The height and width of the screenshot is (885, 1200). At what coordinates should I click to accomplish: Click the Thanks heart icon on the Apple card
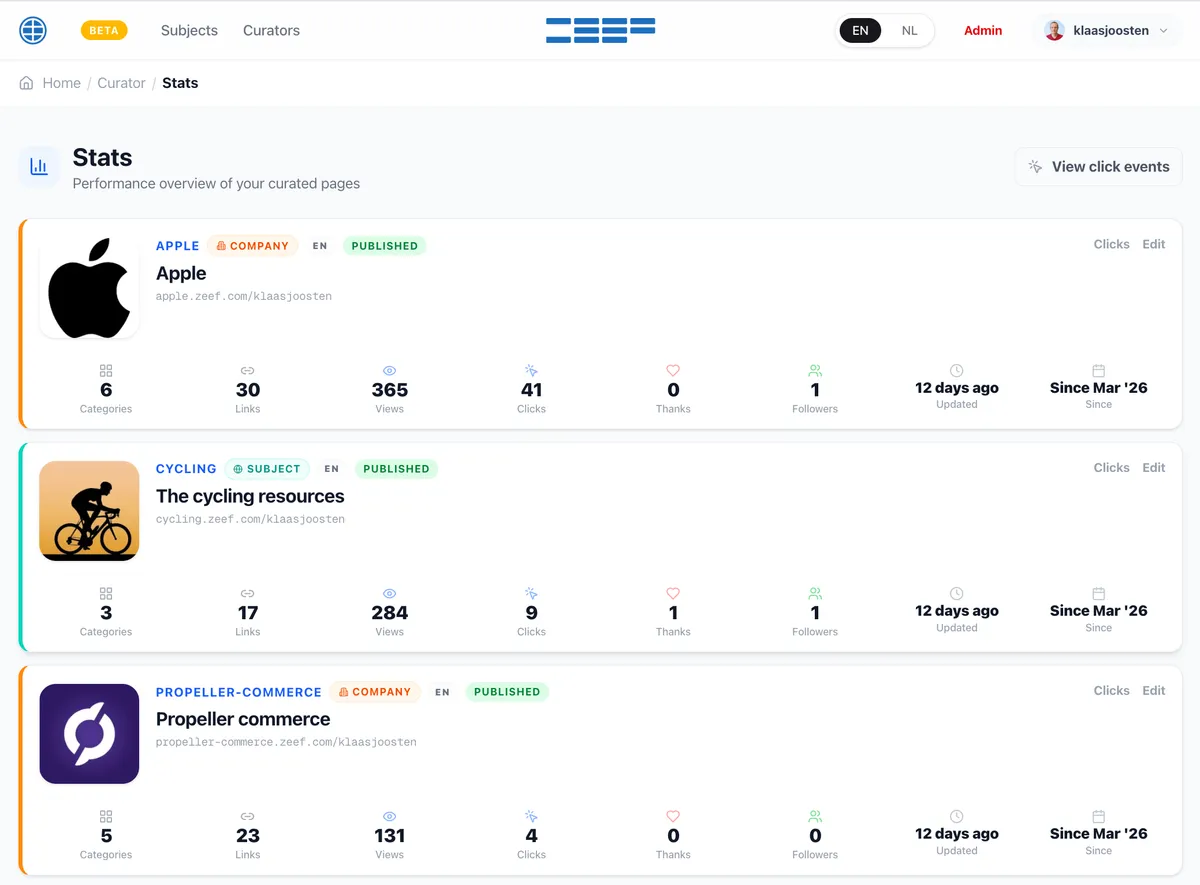pyautogui.click(x=673, y=371)
